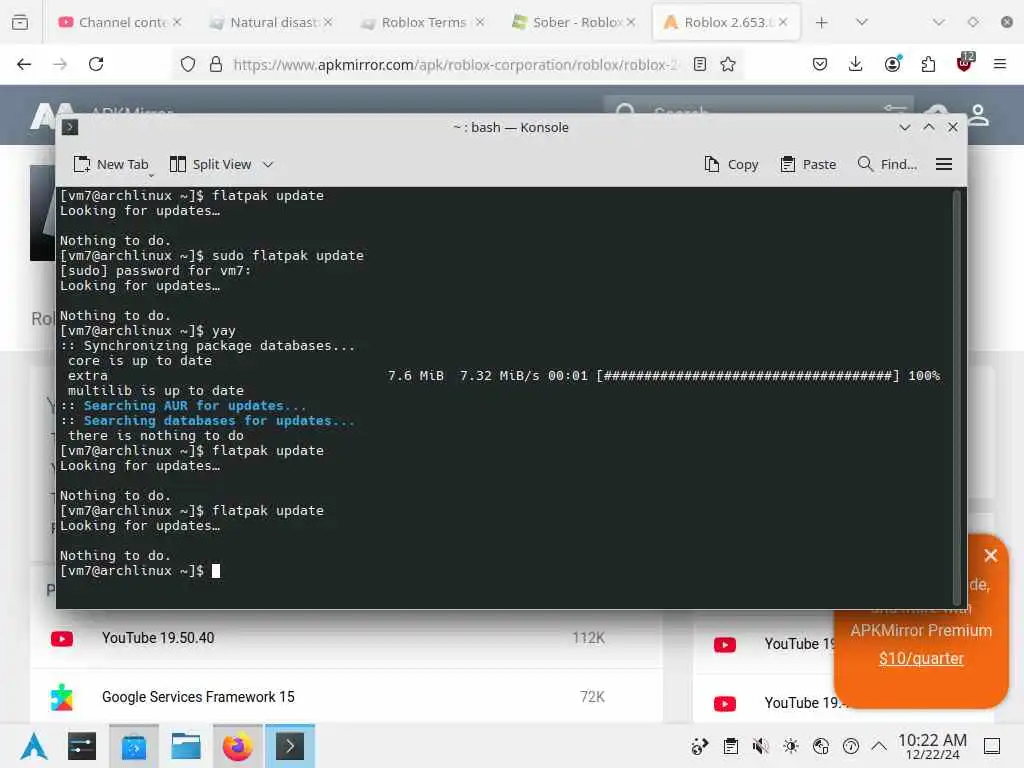Close the Roblox Terms tab
Screen dimensions: 1024x768
pyautogui.click(x=480, y=22)
